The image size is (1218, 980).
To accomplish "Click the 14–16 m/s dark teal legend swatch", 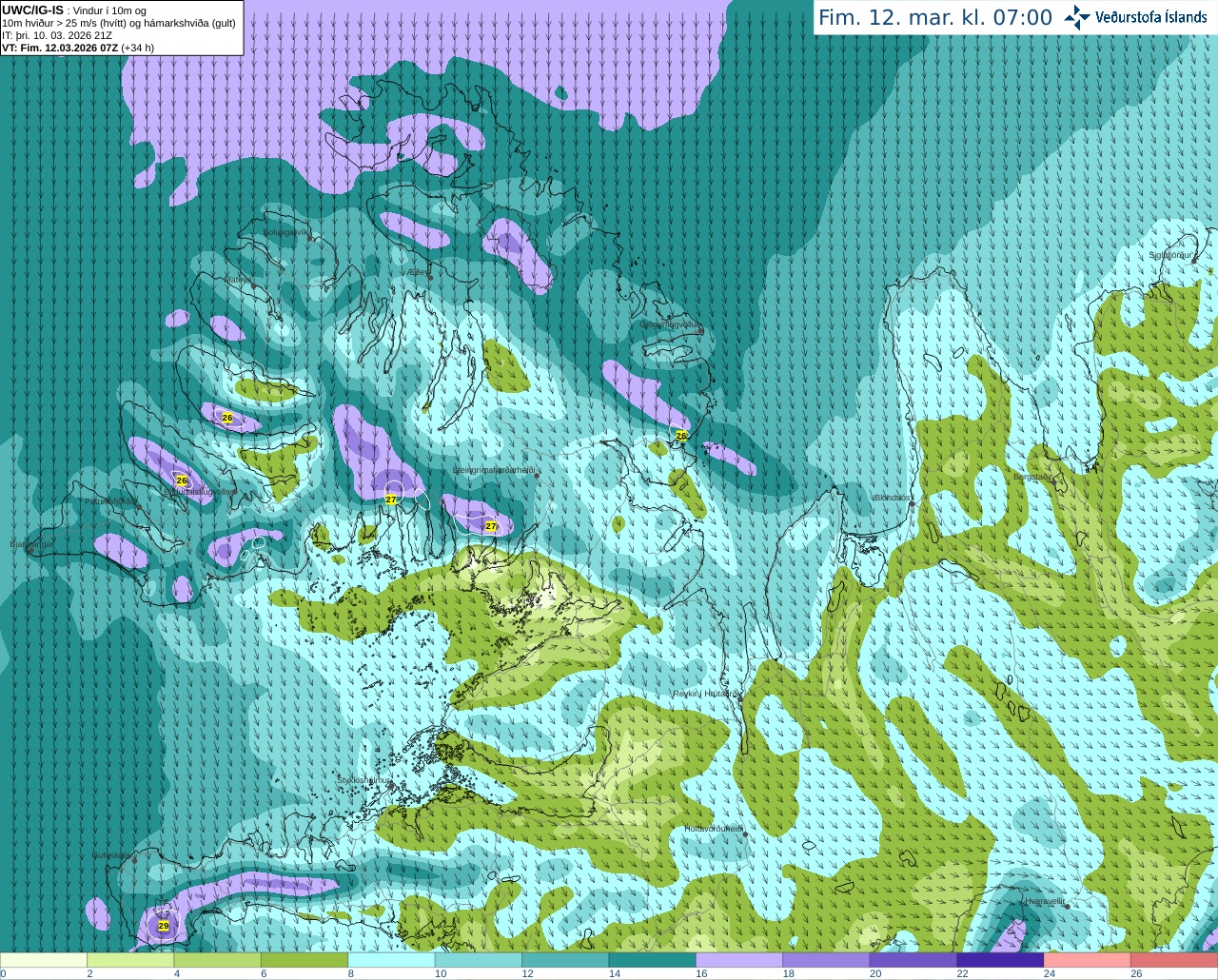I will click(653, 960).
